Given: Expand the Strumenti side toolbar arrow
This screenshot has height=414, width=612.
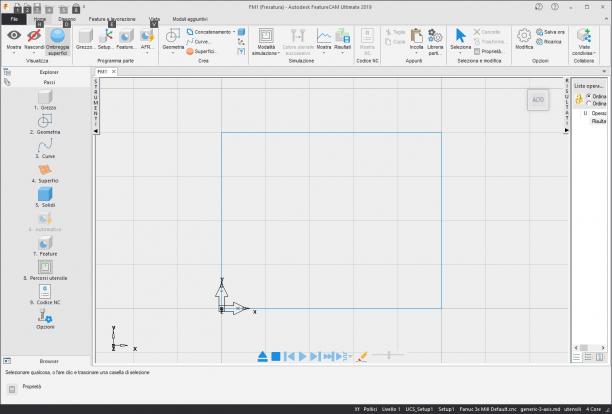Looking at the screenshot, I should [x=96, y=131].
